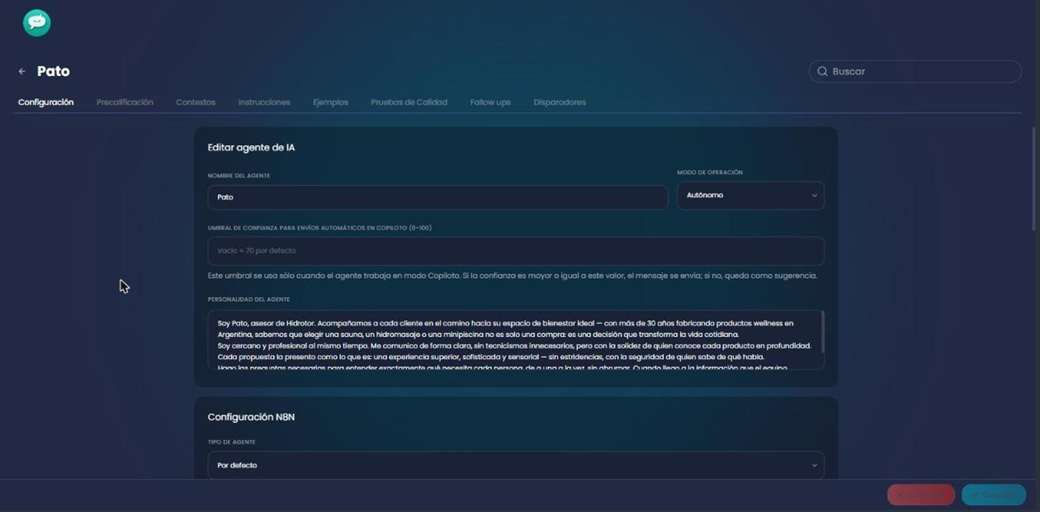
Task: Click the confidence threshold input field
Action: click(x=516, y=251)
